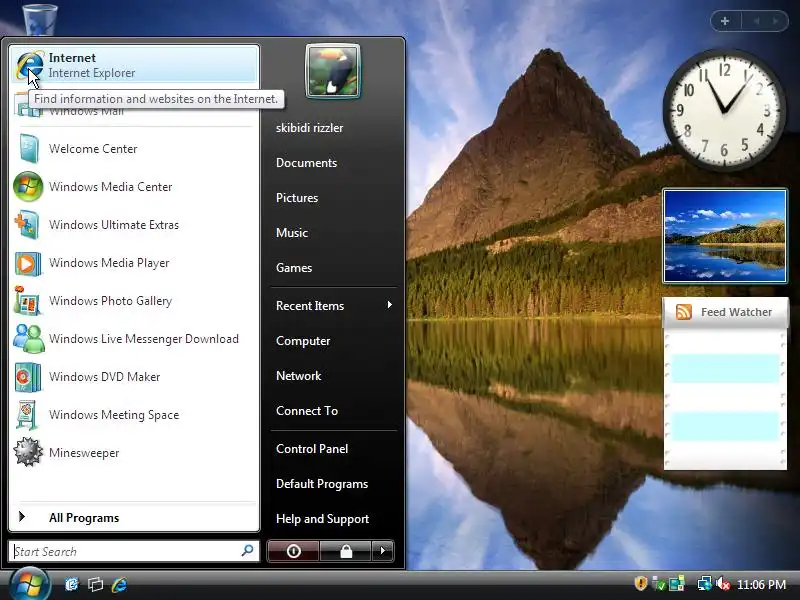Open Windows Ultimate Extras icon
The height and width of the screenshot is (600, 800).
28,225
